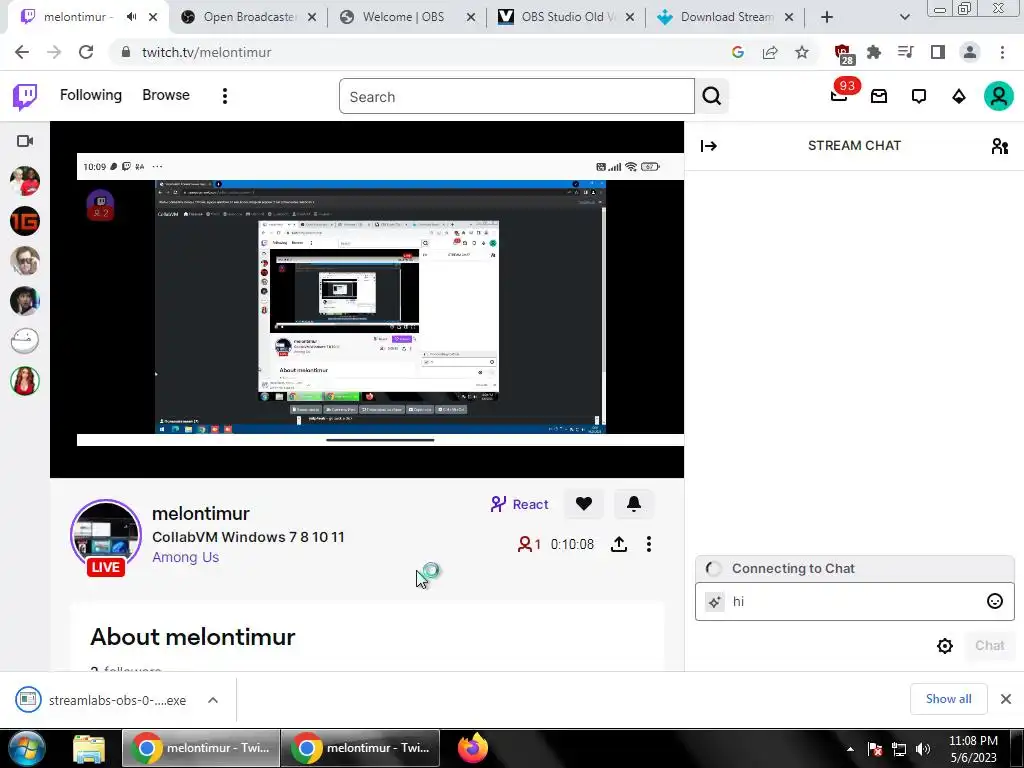Open the first followed channel avatar

pyautogui.click(x=25, y=181)
